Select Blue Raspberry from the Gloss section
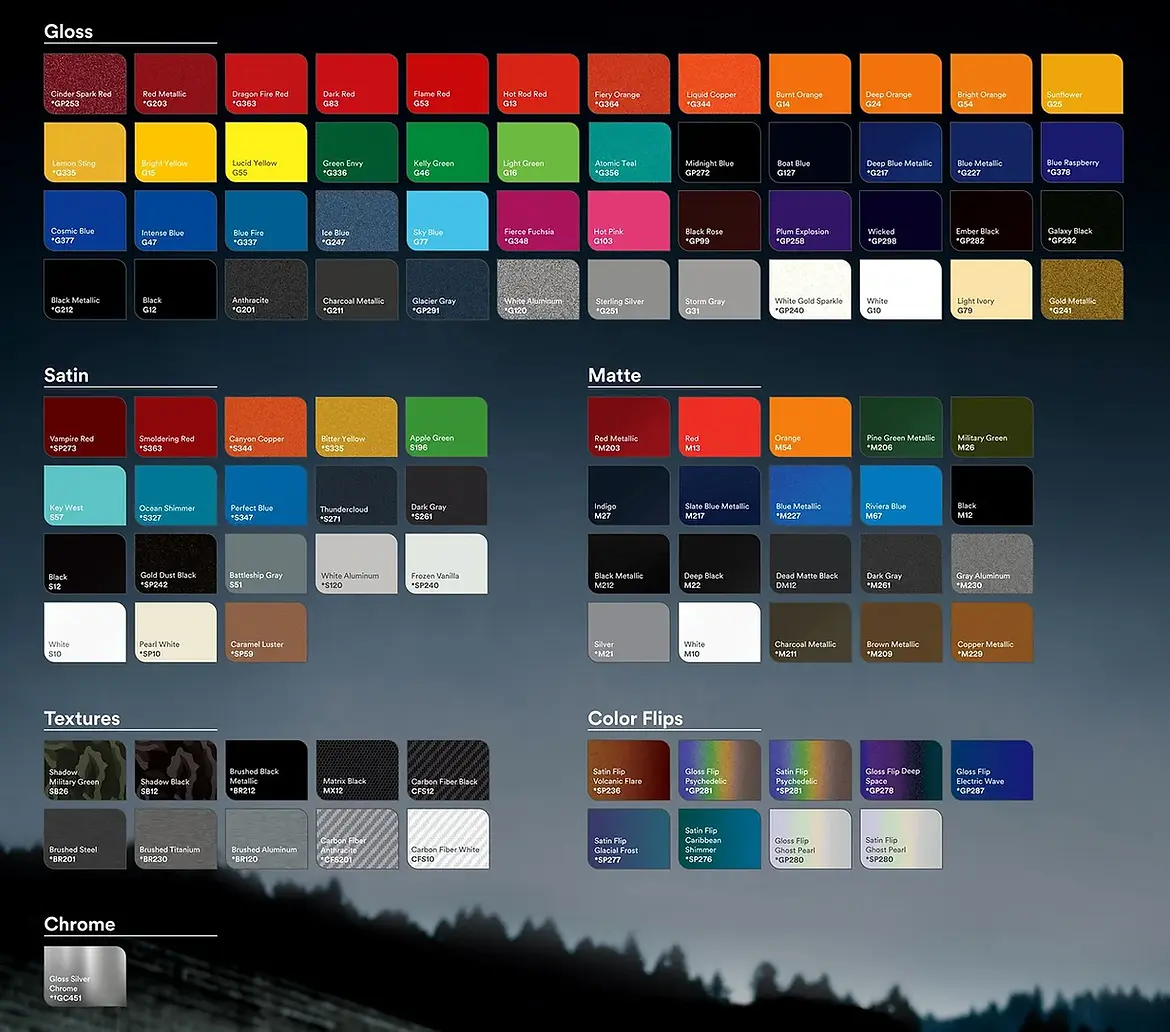The width and height of the screenshot is (1170, 1032). (x=1081, y=152)
